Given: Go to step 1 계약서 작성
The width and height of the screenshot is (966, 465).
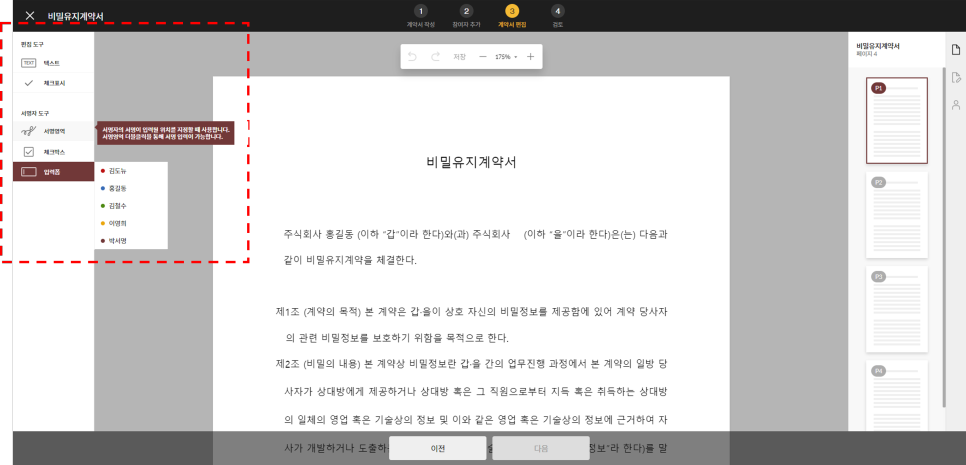Looking at the screenshot, I should [x=420, y=16].
